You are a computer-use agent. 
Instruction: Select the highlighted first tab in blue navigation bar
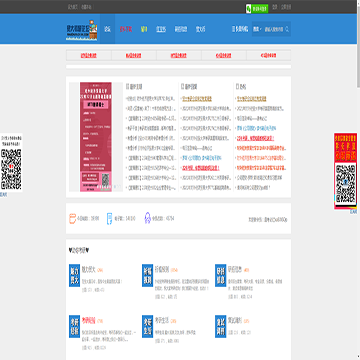pos(107,29)
